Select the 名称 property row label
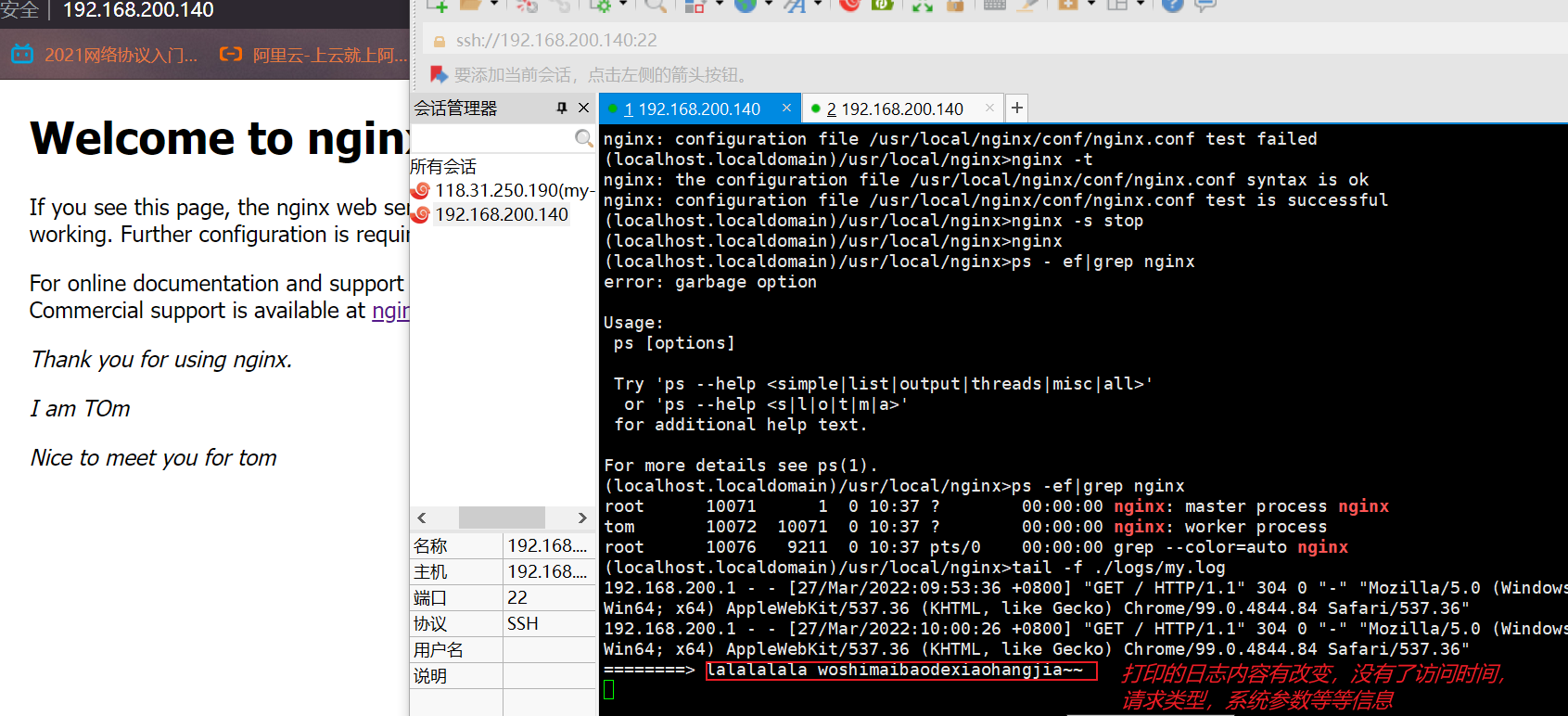The image size is (1568, 716). tap(430, 545)
